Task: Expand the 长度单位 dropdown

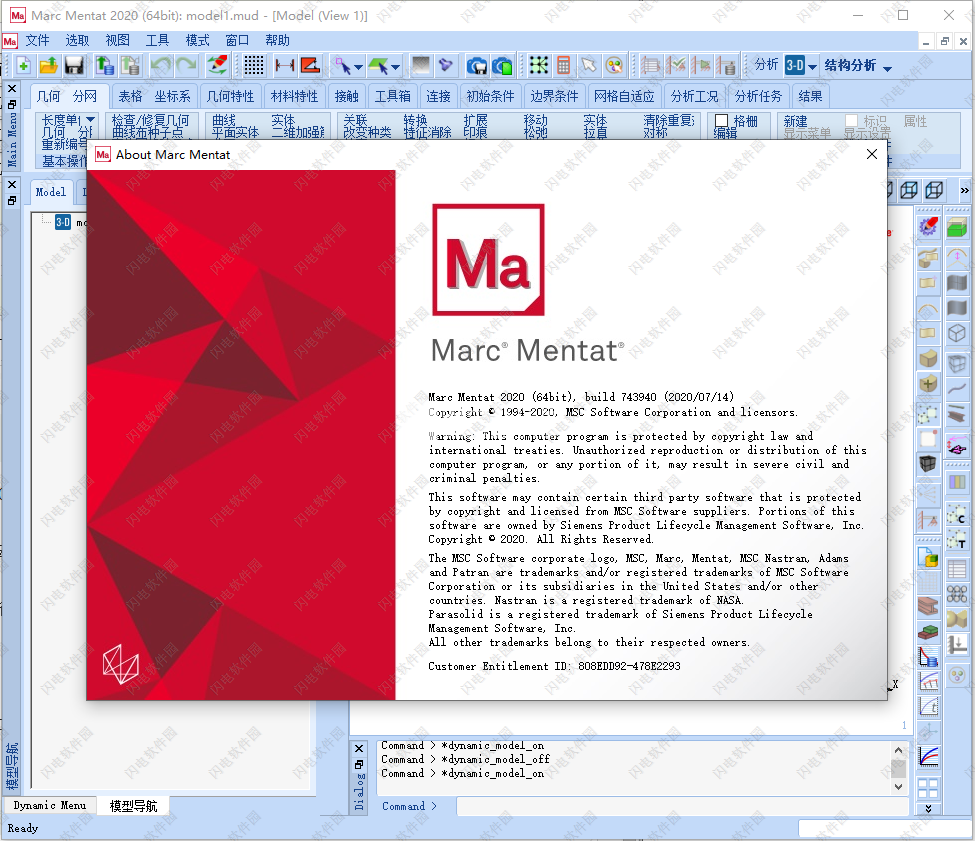Action: click(91, 119)
